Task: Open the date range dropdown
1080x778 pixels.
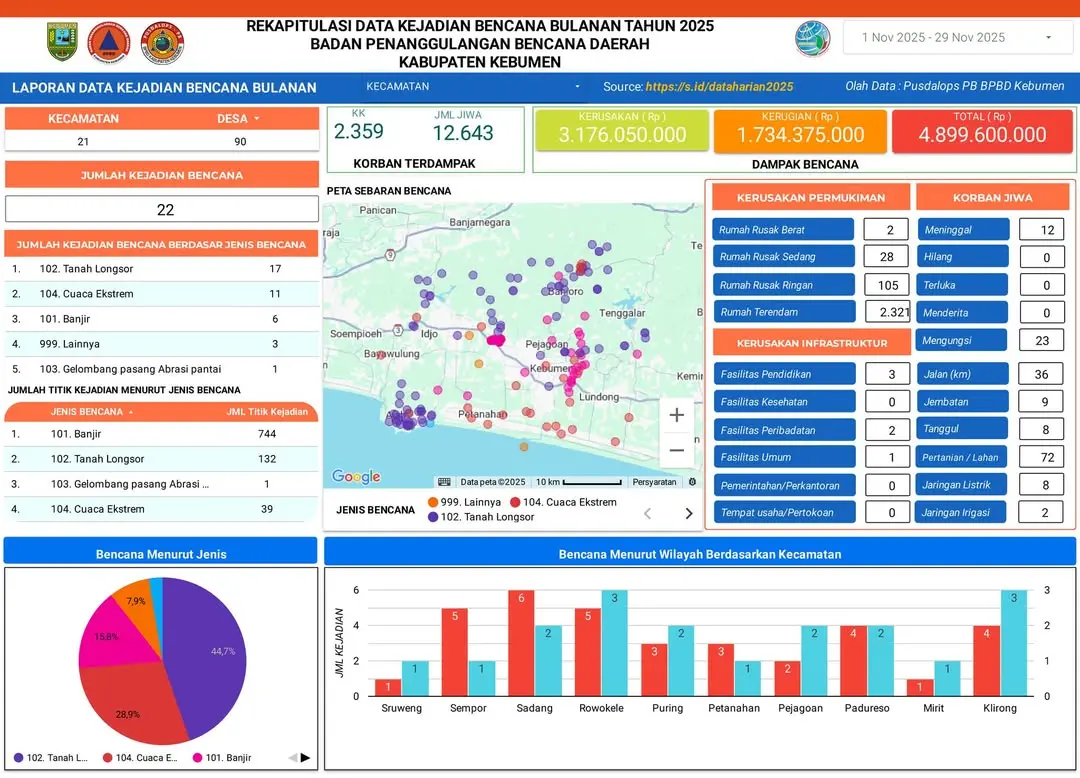Action: (957, 38)
